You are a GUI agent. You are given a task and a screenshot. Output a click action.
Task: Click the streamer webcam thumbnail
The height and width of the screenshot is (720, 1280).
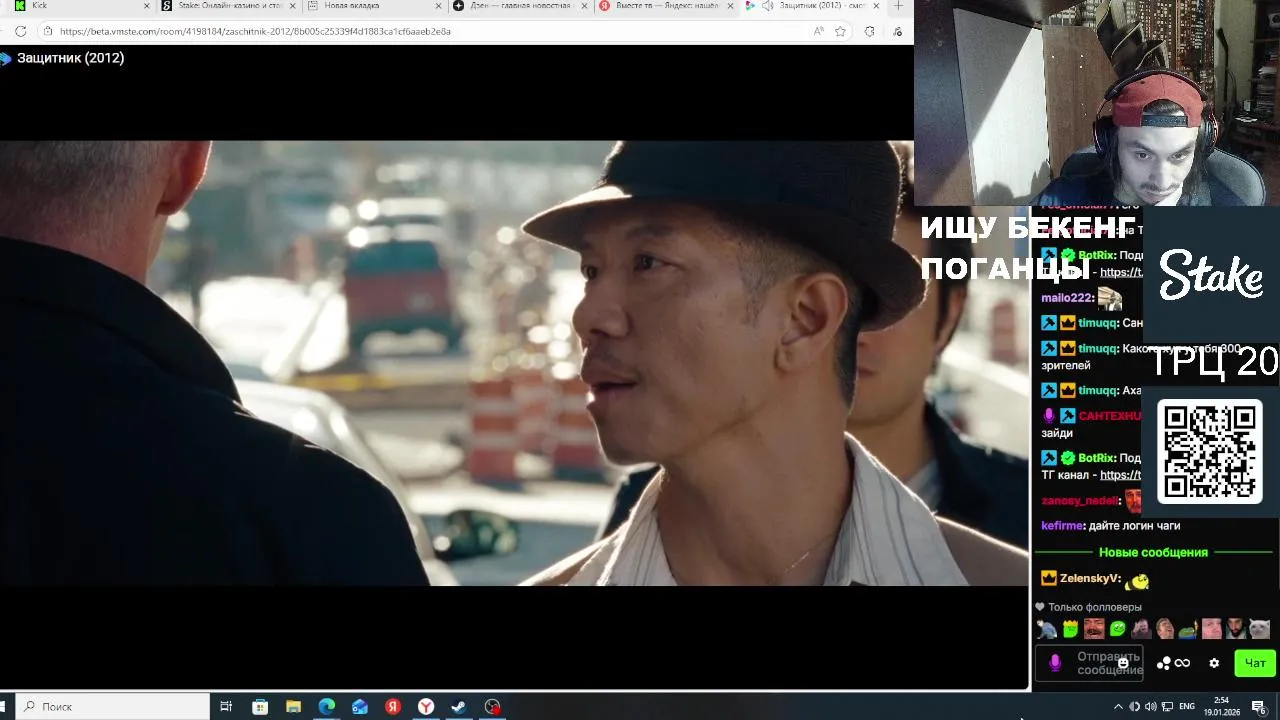point(1097,102)
